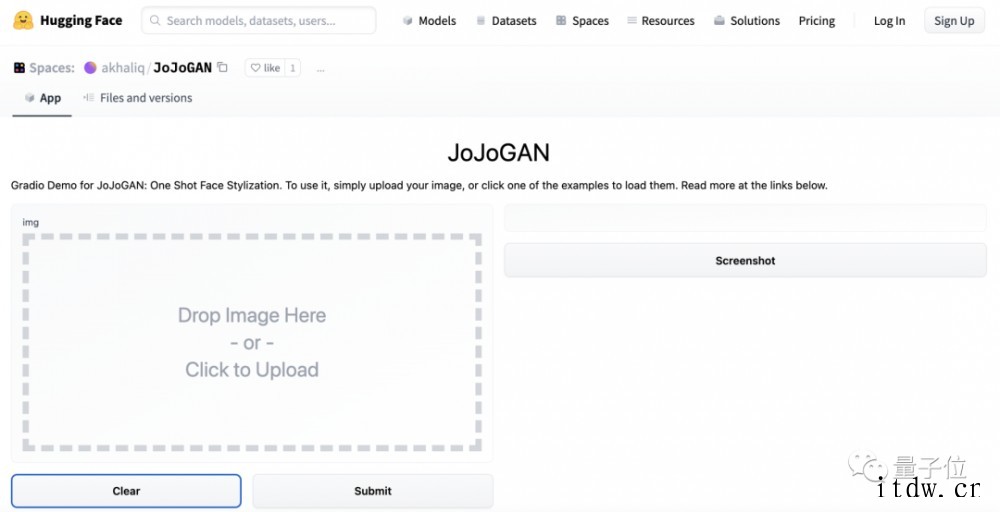
Task: Click the like button
Action: click(x=265, y=68)
